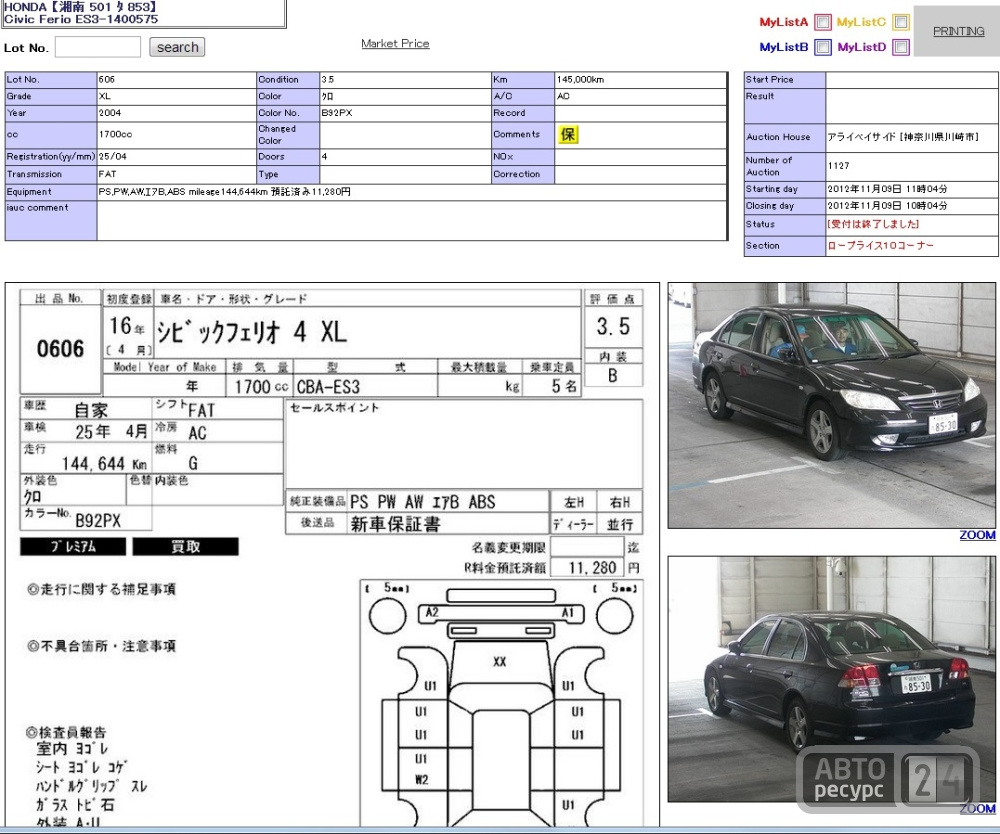Select the 145,000km mileage value
This screenshot has width=1000, height=834.
pos(580,80)
